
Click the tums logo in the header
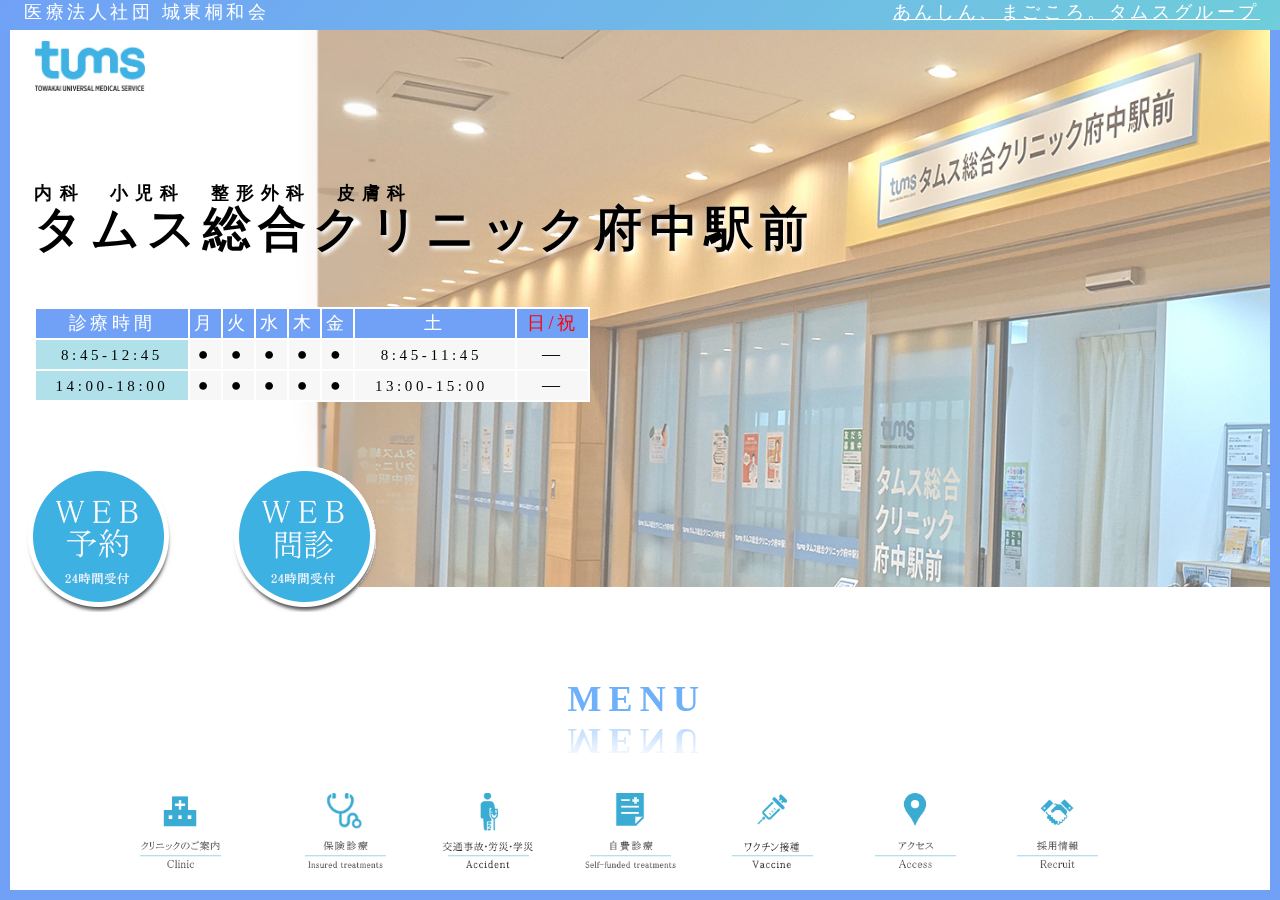(x=90, y=66)
